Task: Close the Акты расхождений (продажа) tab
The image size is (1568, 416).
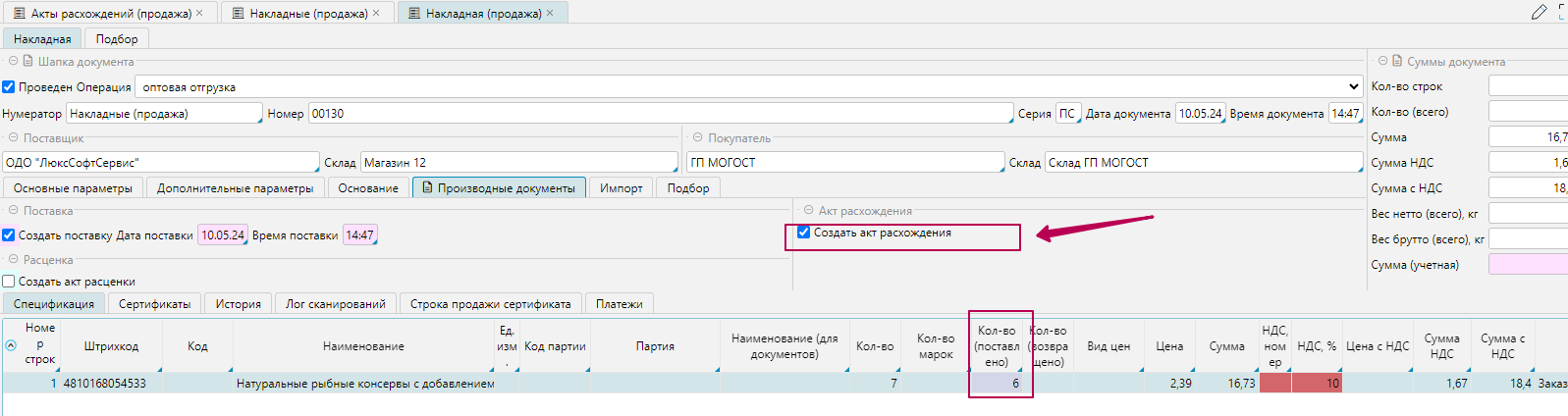Action: pos(199,13)
